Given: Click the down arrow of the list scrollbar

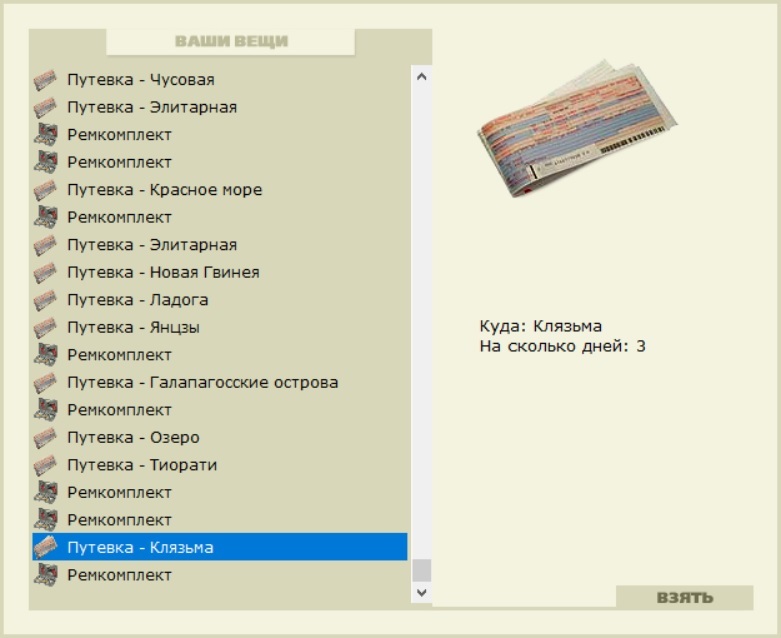Looking at the screenshot, I should 421,592.
